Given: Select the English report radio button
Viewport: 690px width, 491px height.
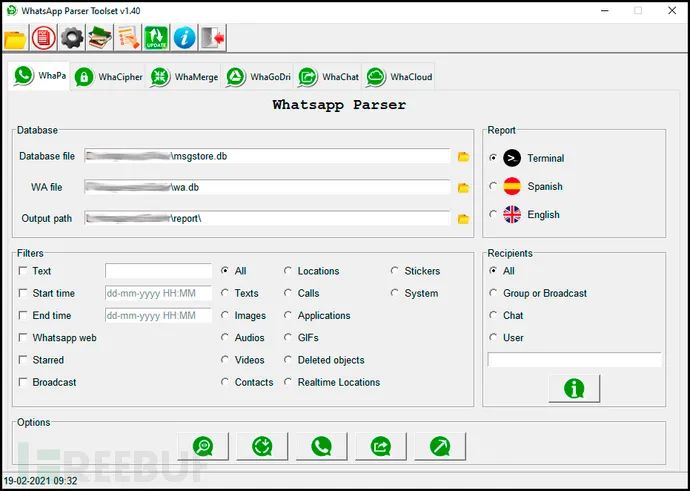Looking at the screenshot, I should click(x=493, y=214).
